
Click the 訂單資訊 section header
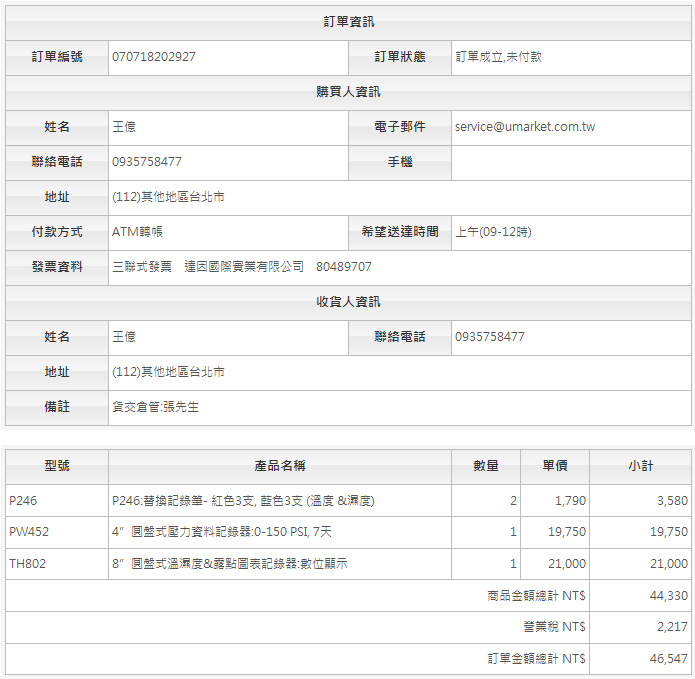348,22
